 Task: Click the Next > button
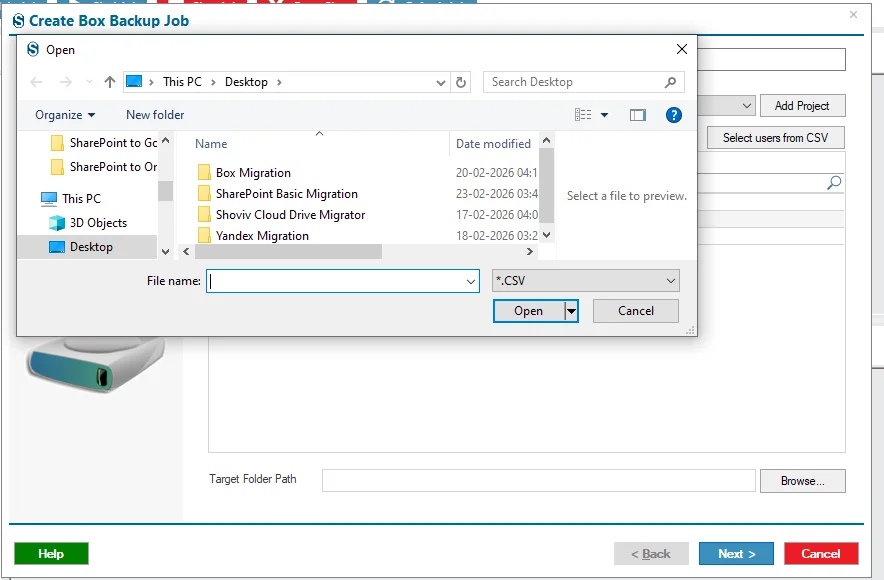(736, 554)
